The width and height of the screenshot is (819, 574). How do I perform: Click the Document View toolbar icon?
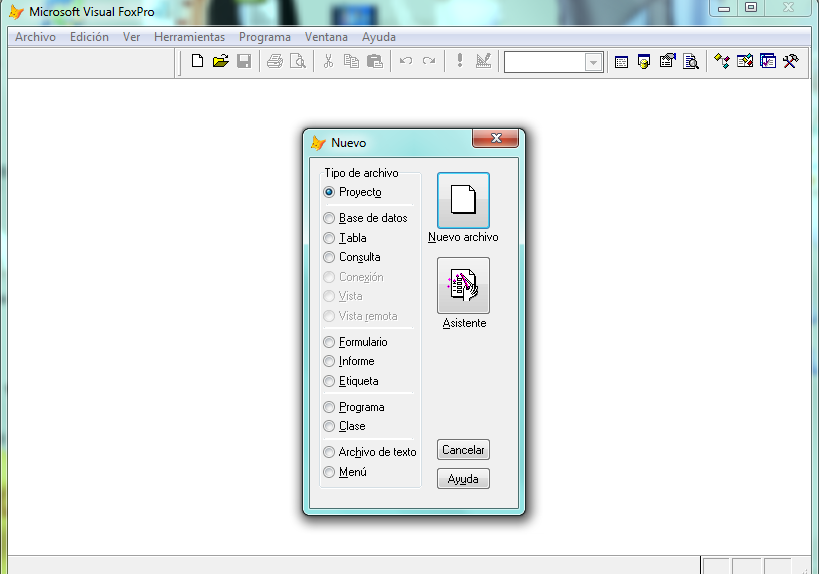(x=691, y=61)
